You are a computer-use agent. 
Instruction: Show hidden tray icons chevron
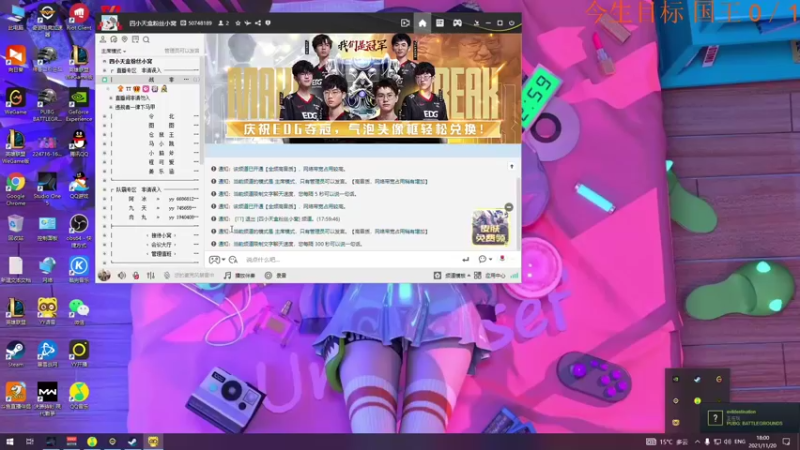pyautogui.click(x=697, y=441)
